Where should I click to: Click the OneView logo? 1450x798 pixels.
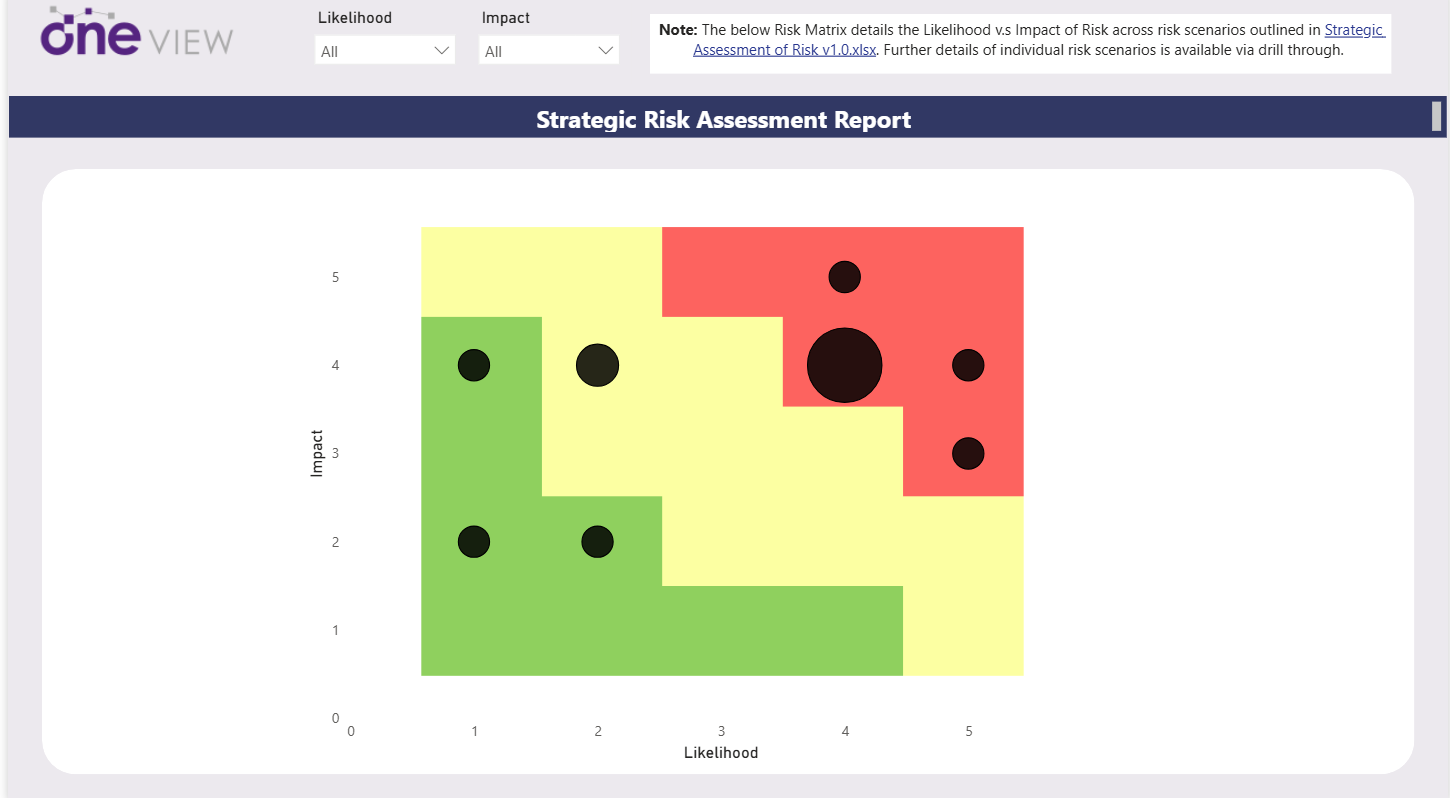click(136, 34)
